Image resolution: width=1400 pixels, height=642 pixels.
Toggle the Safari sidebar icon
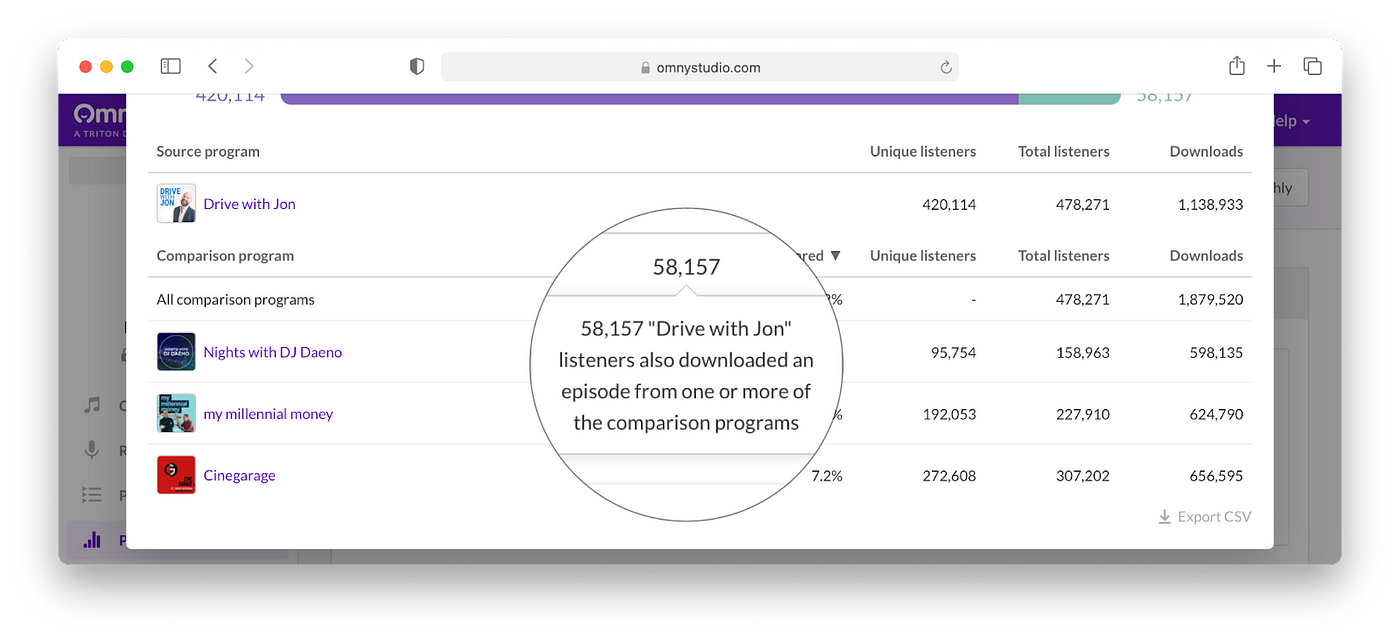tap(171, 66)
